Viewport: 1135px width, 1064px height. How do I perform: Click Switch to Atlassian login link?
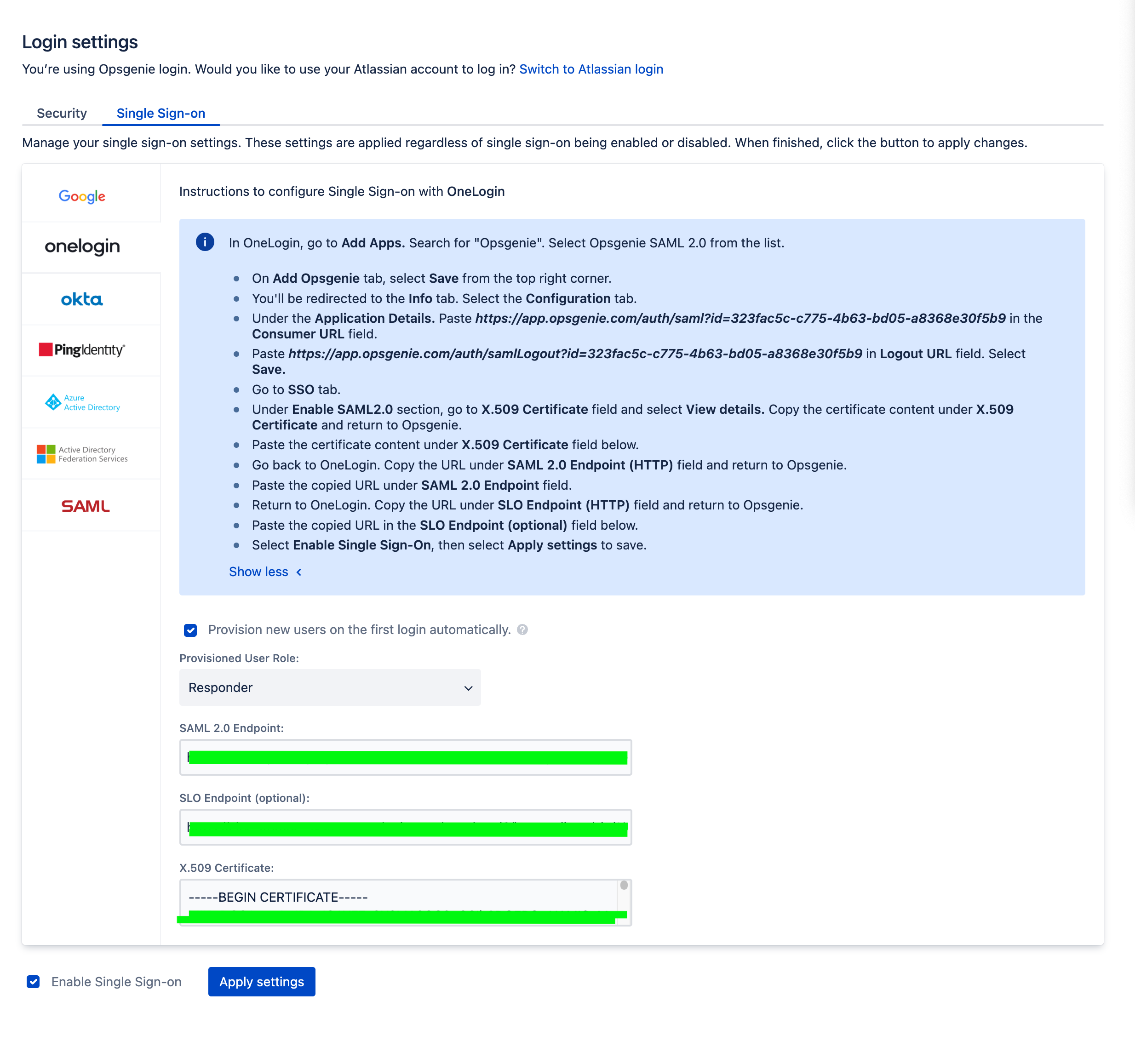pos(591,69)
